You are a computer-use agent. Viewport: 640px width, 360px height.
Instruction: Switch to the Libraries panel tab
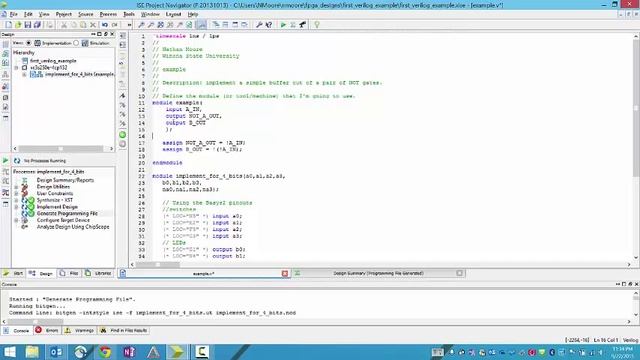(x=98, y=273)
